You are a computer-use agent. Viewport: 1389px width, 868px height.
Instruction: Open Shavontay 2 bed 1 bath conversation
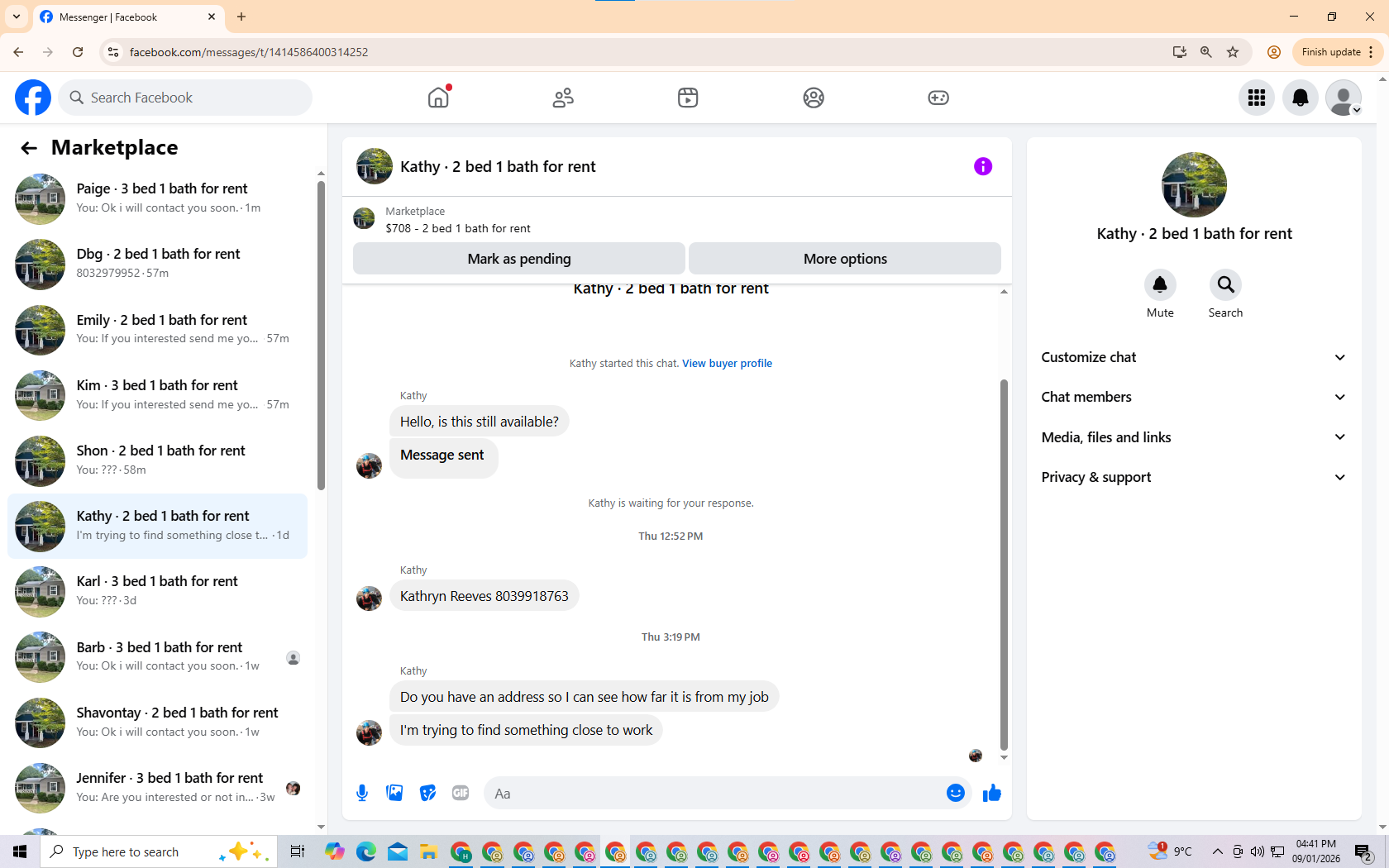(158, 723)
